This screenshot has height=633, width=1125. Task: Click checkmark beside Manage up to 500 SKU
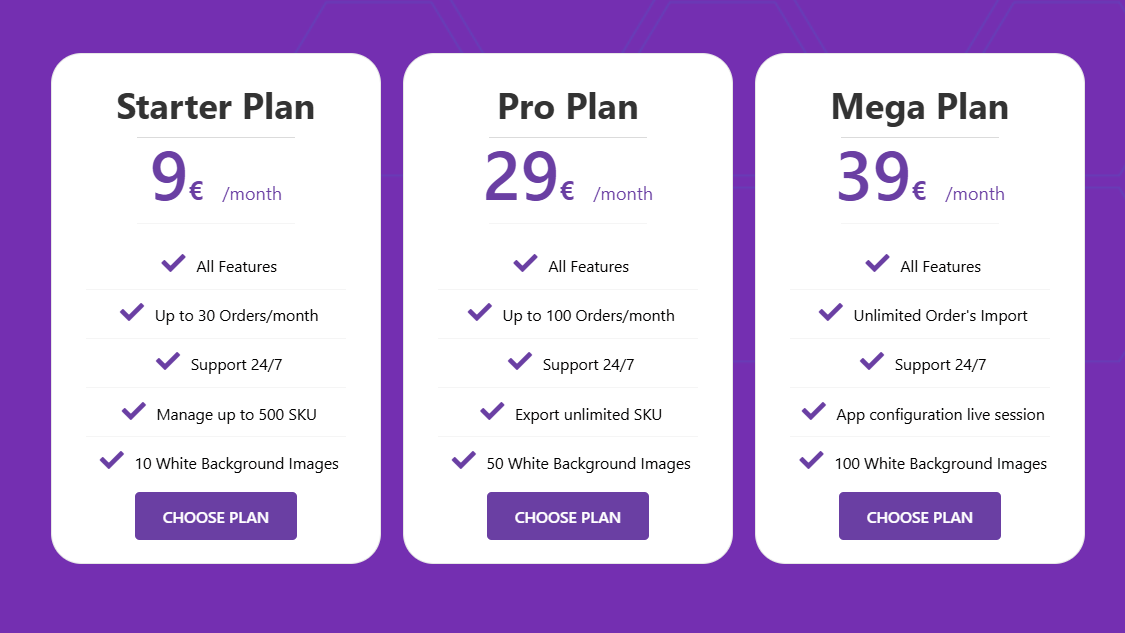tap(133, 411)
